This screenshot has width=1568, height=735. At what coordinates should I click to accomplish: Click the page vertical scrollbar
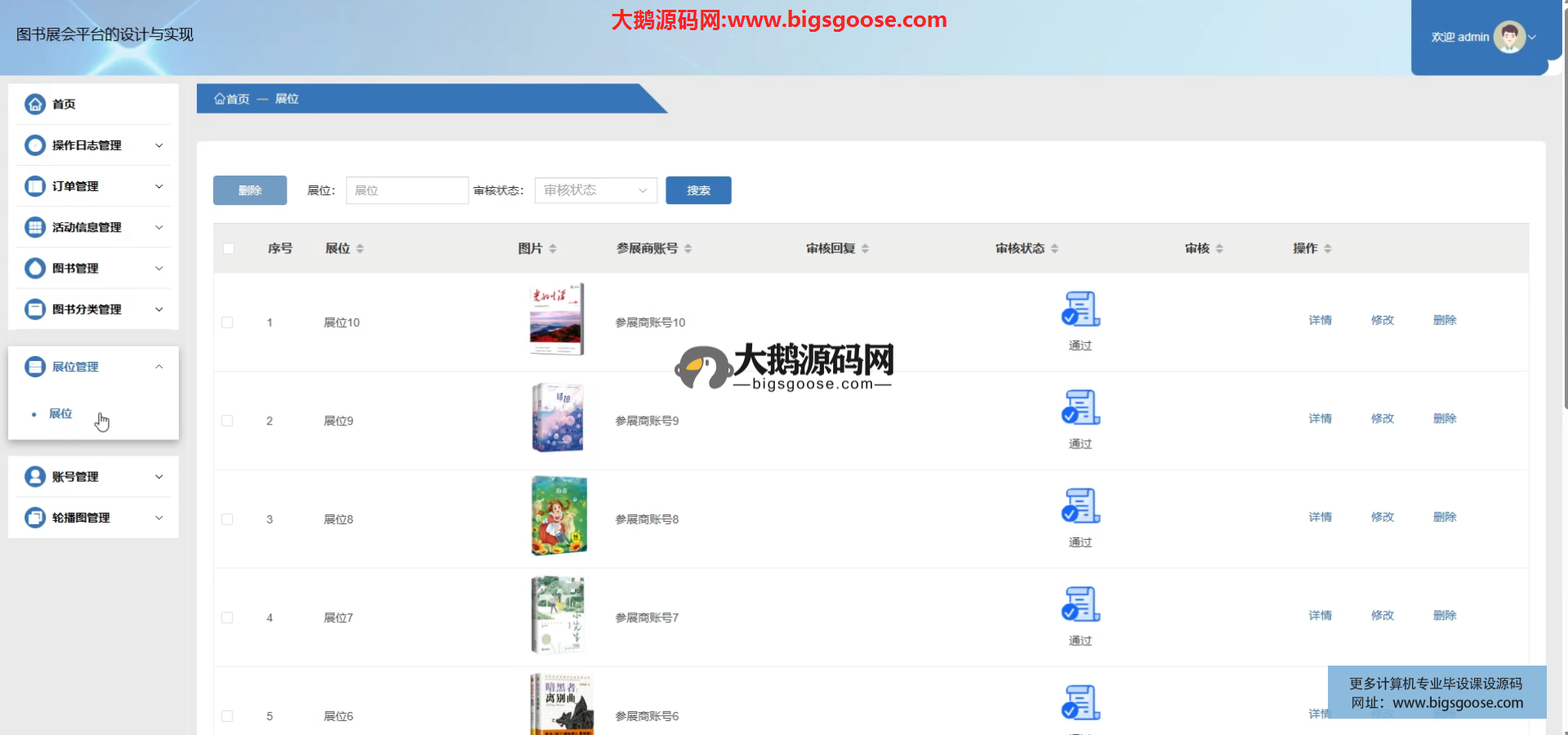tap(1563, 245)
